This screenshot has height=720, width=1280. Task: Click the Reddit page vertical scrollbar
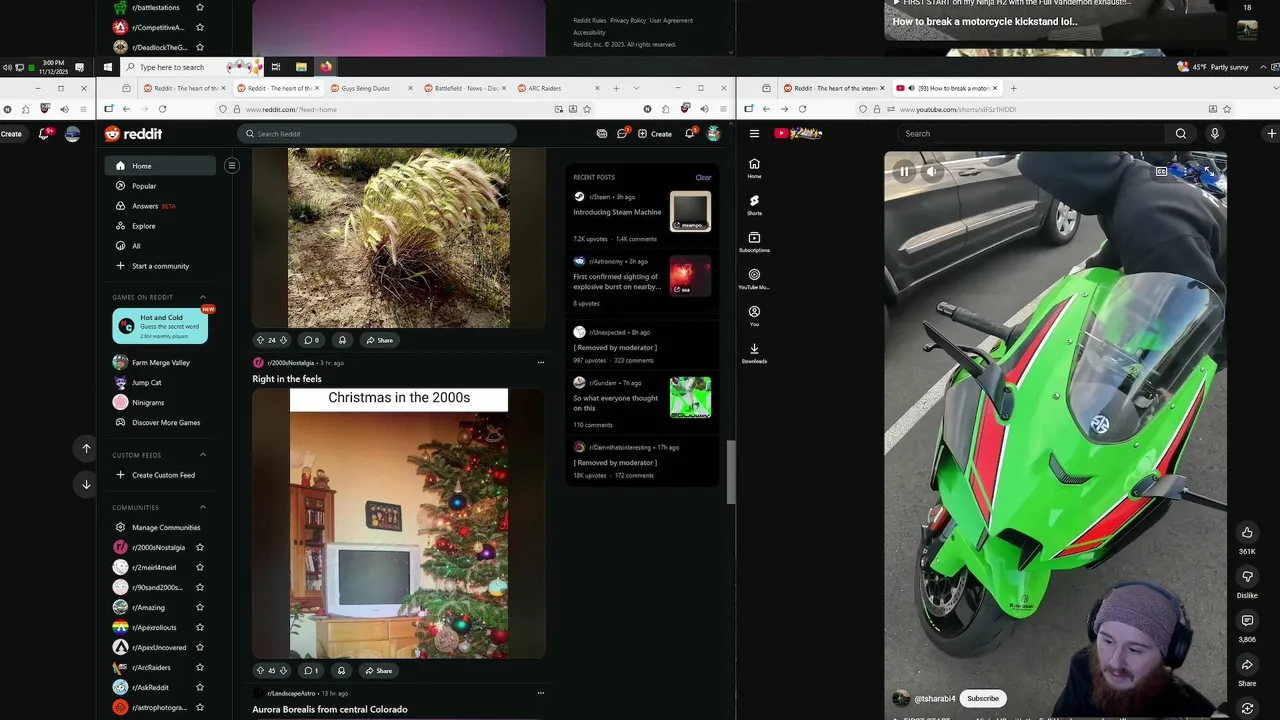[x=731, y=470]
